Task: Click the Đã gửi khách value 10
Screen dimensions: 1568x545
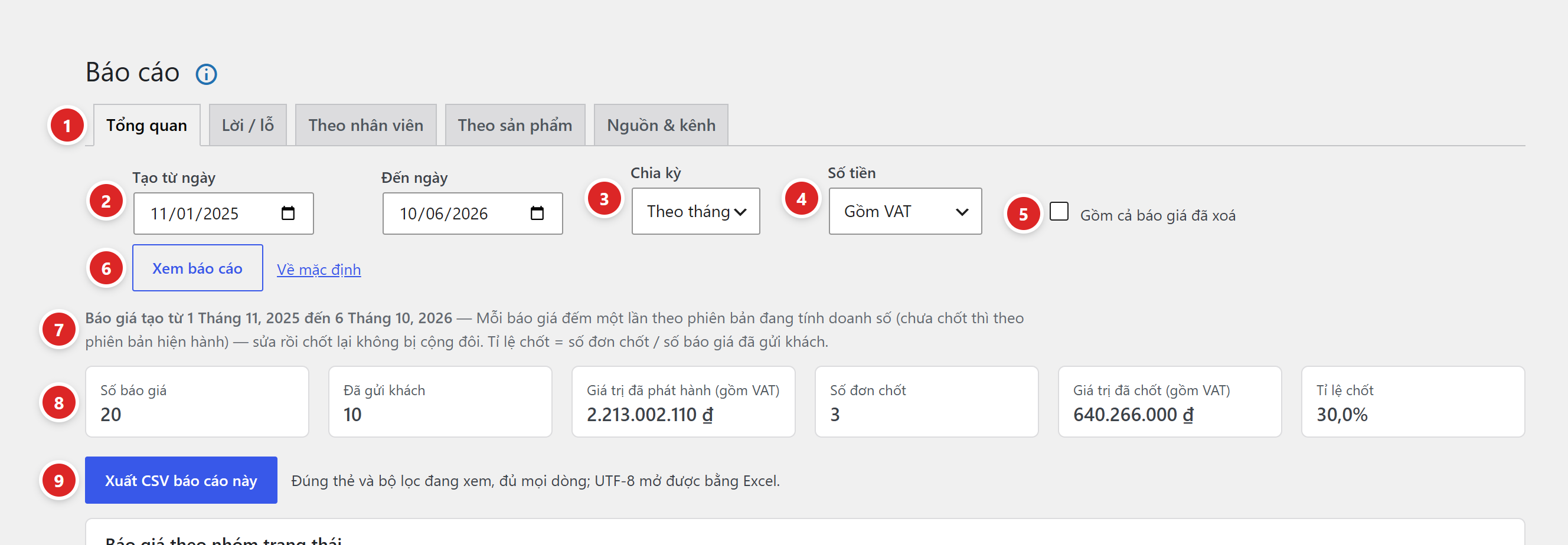Action: (352, 415)
